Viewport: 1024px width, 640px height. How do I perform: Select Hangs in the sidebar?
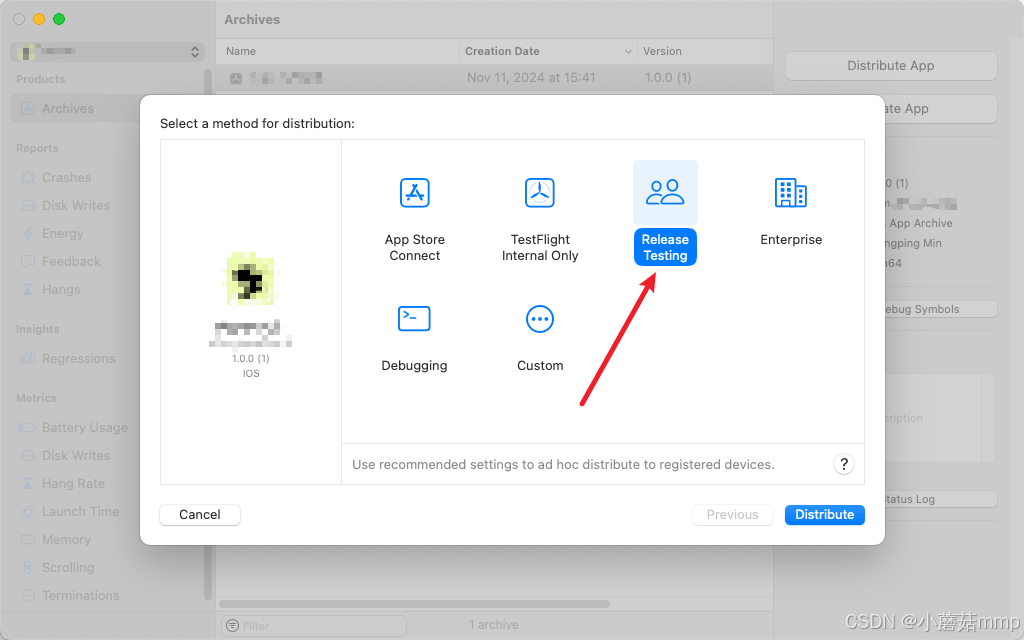click(x=61, y=290)
